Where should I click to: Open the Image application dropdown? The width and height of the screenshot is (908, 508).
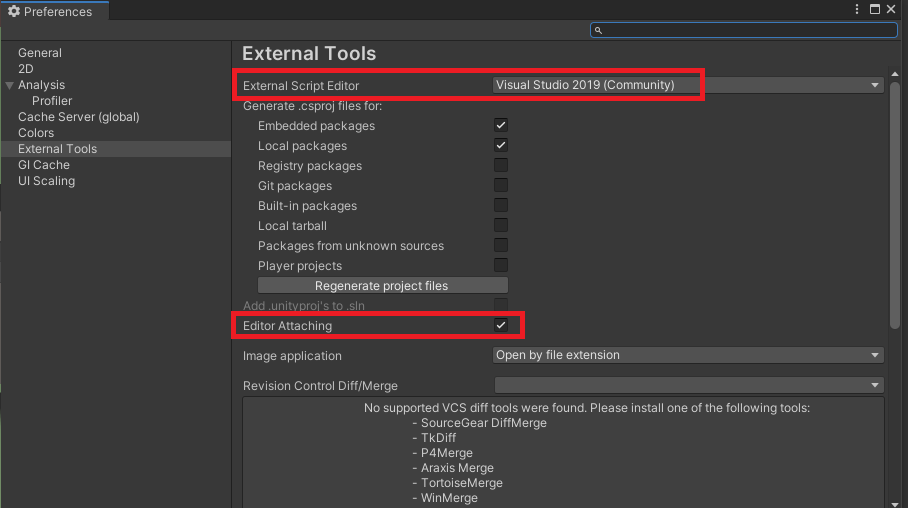tap(688, 355)
